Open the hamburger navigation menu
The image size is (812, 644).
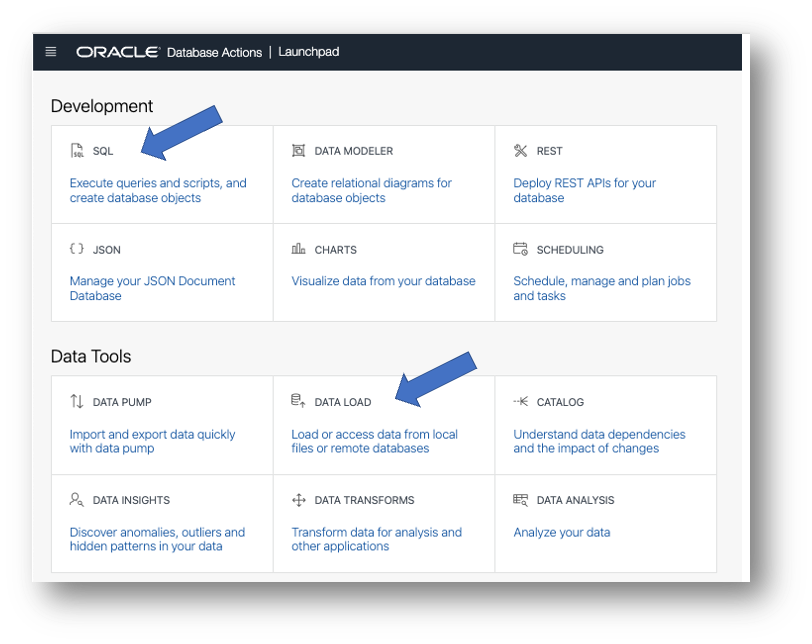tap(50, 51)
